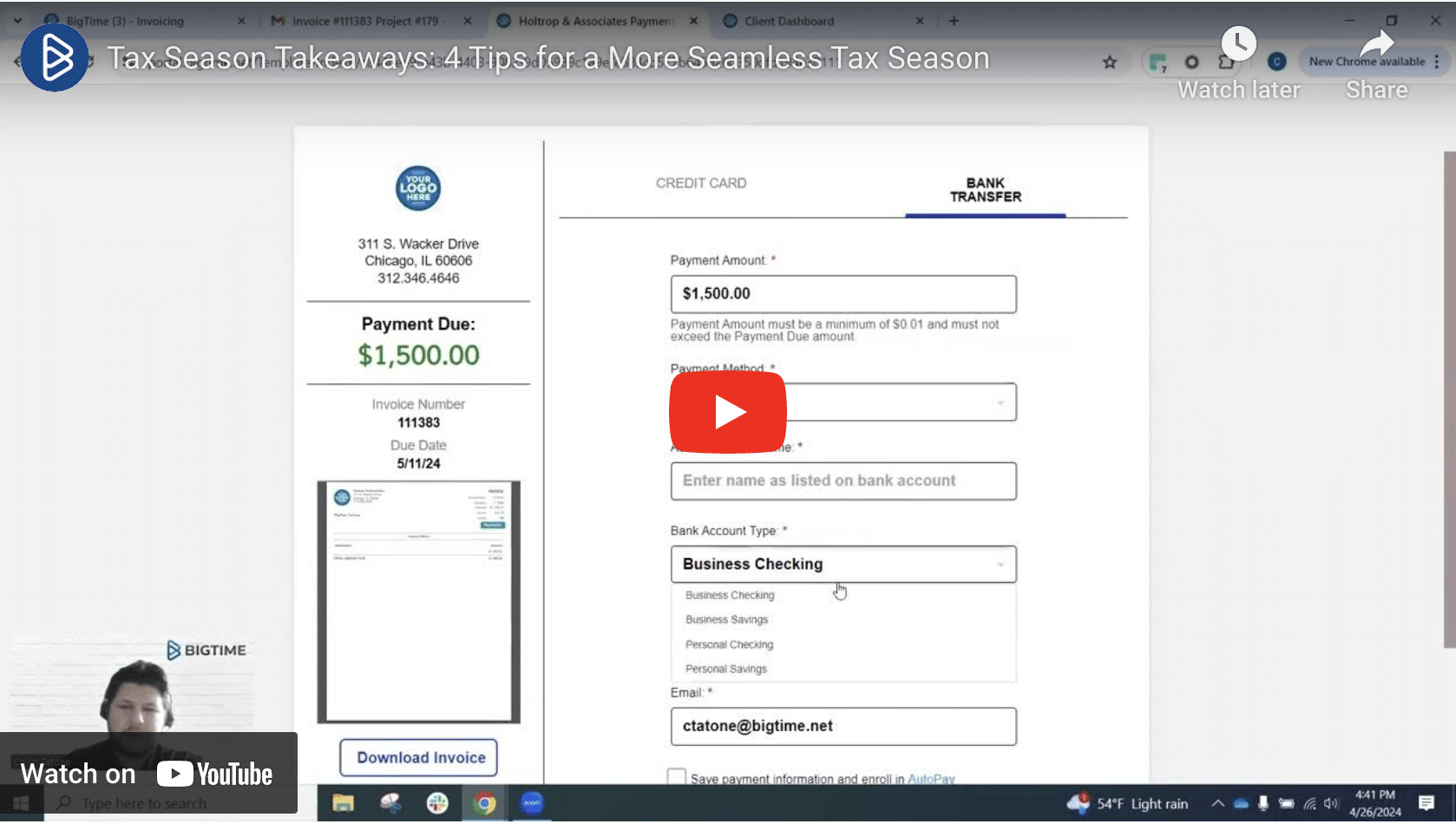Show hidden system tray icons
Screen dimensions: 1456x824
(x=1218, y=803)
